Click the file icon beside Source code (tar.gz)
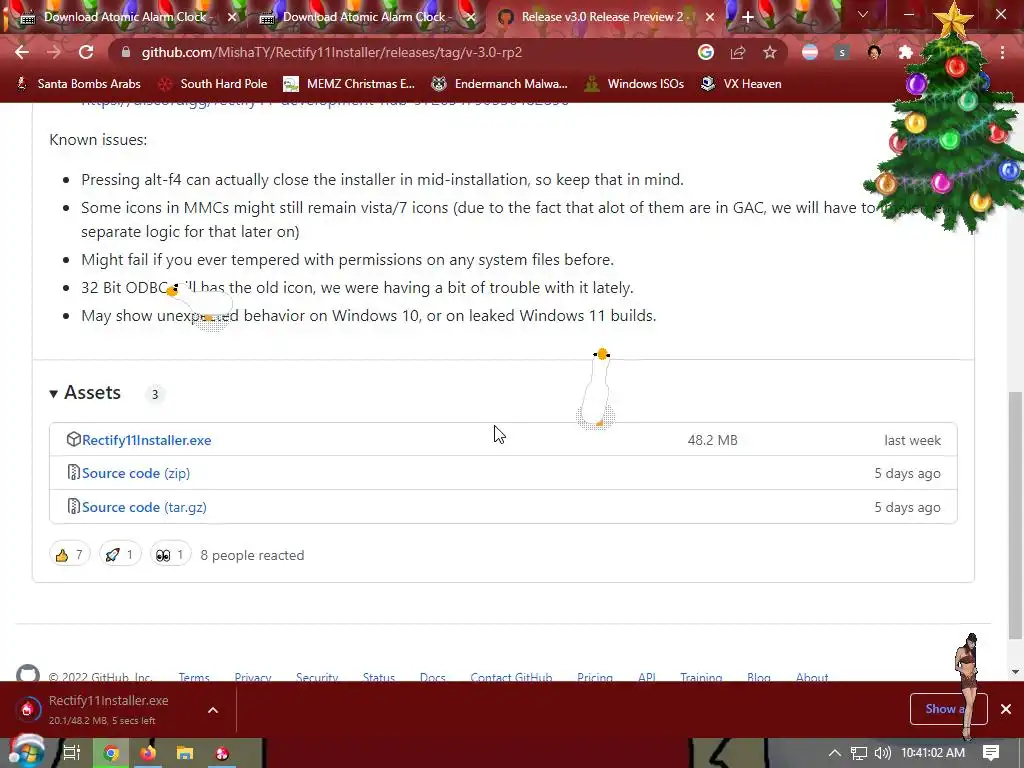This screenshot has height=768, width=1024. (x=74, y=506)
